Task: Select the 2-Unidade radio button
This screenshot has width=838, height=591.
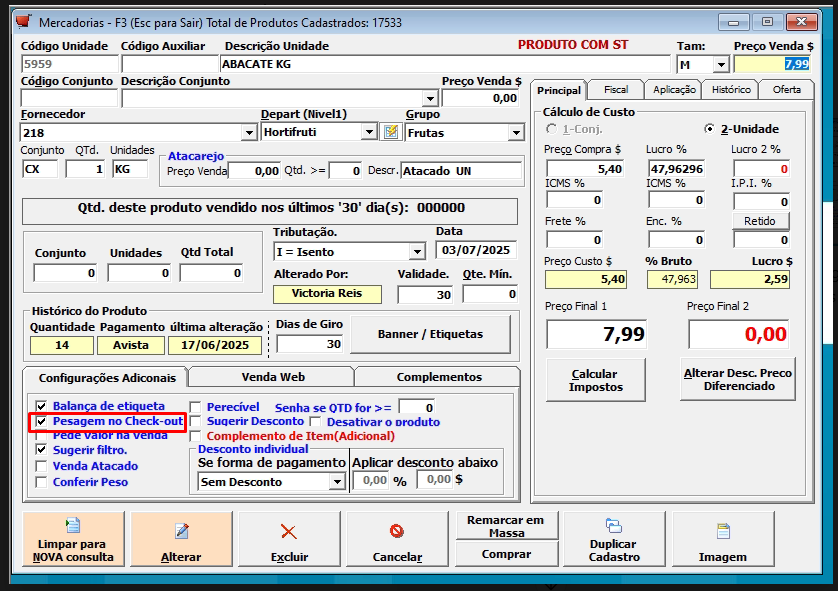Action: tap(710, 129)
